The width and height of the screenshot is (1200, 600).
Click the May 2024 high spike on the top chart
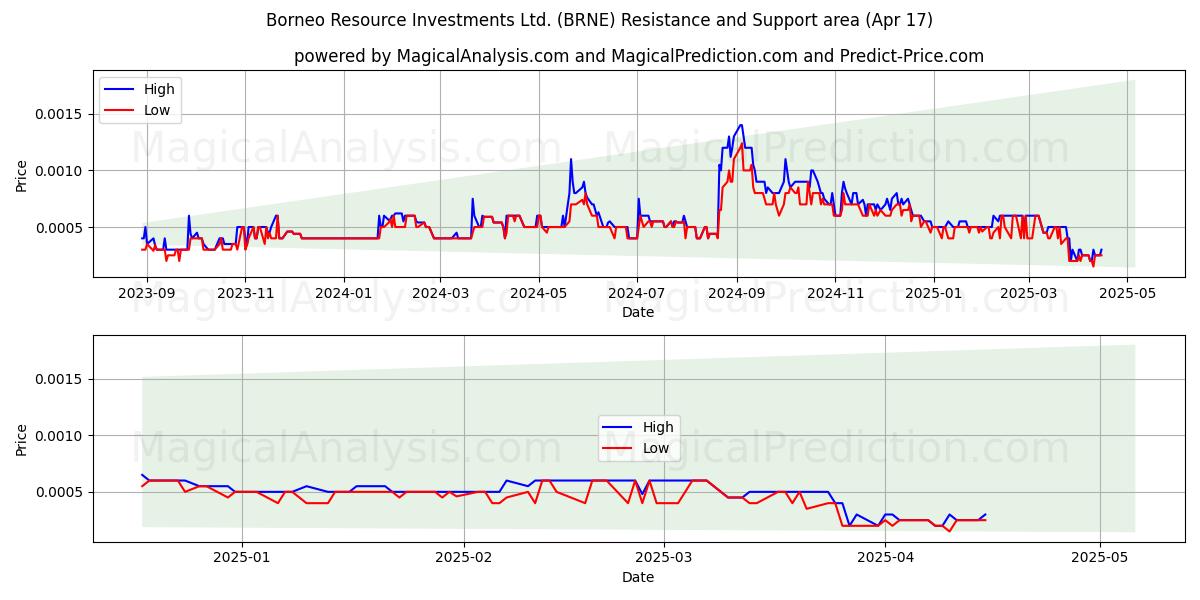[x=571, y=159]
